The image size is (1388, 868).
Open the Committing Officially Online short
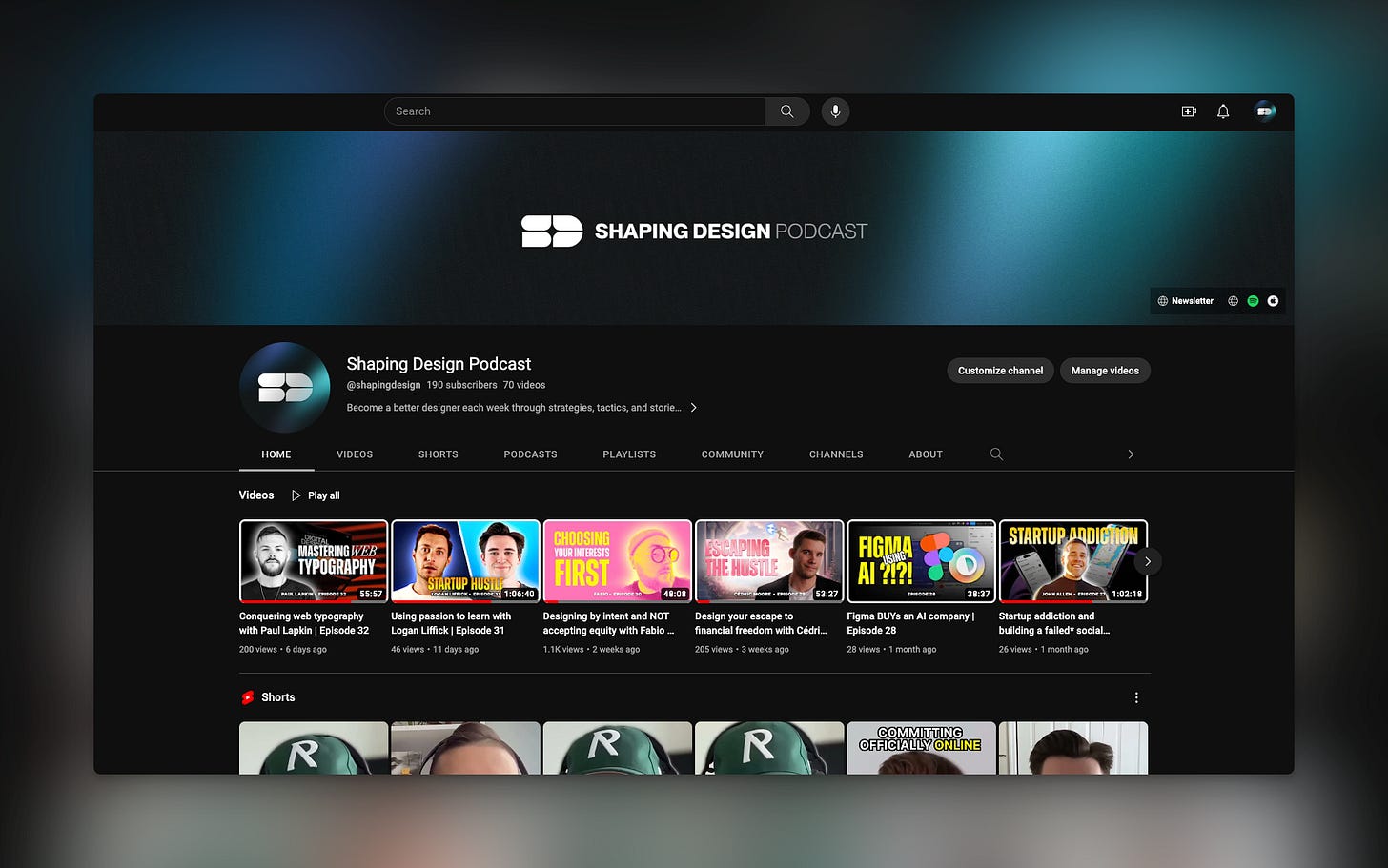point(921,748)
